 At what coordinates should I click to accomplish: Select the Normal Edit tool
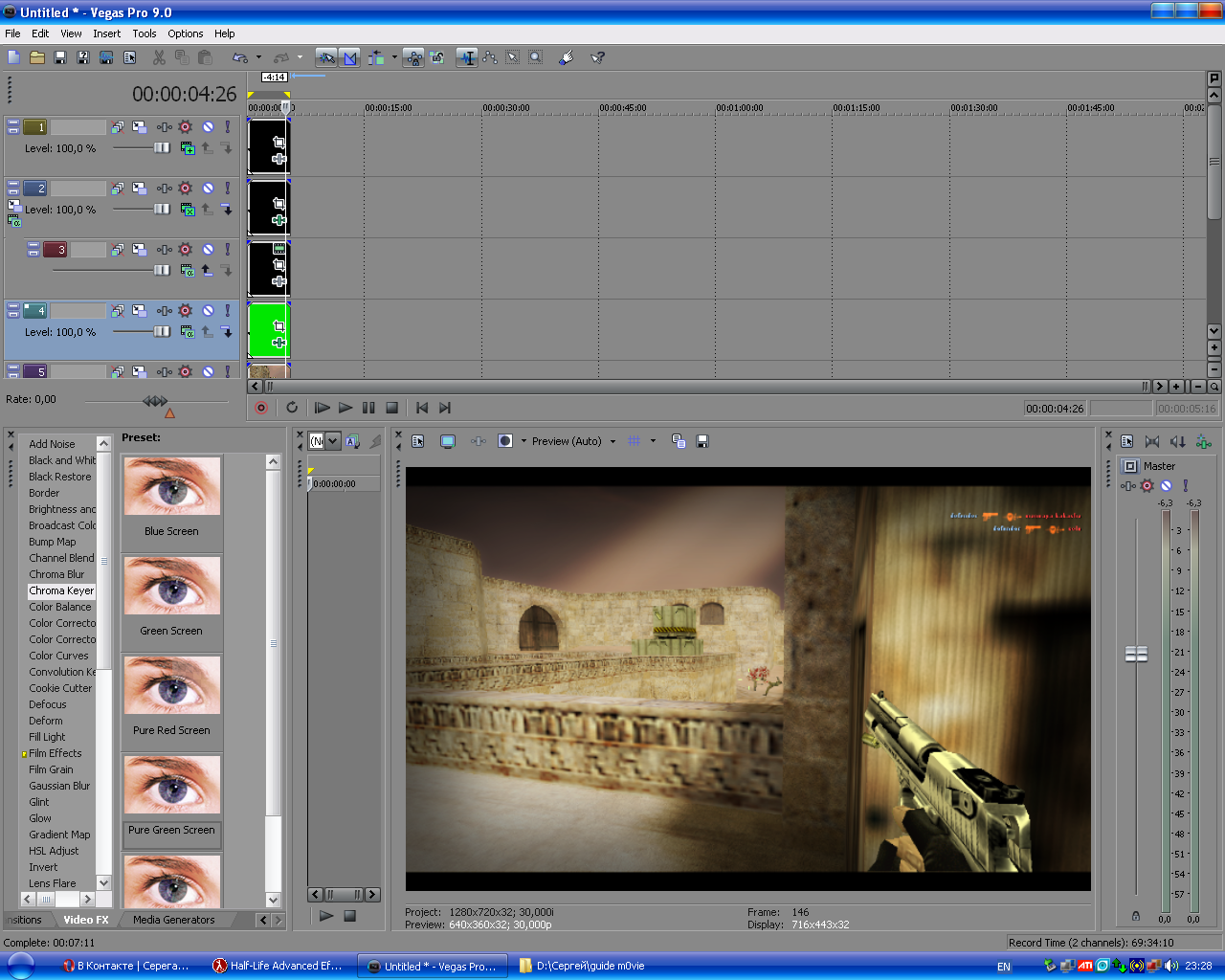[467, 57]
